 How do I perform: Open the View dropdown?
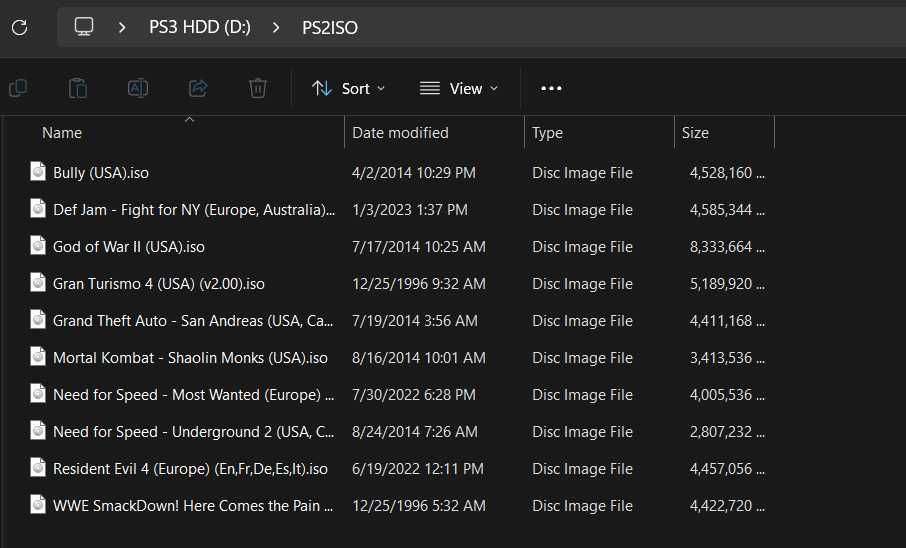pos(459,88)
